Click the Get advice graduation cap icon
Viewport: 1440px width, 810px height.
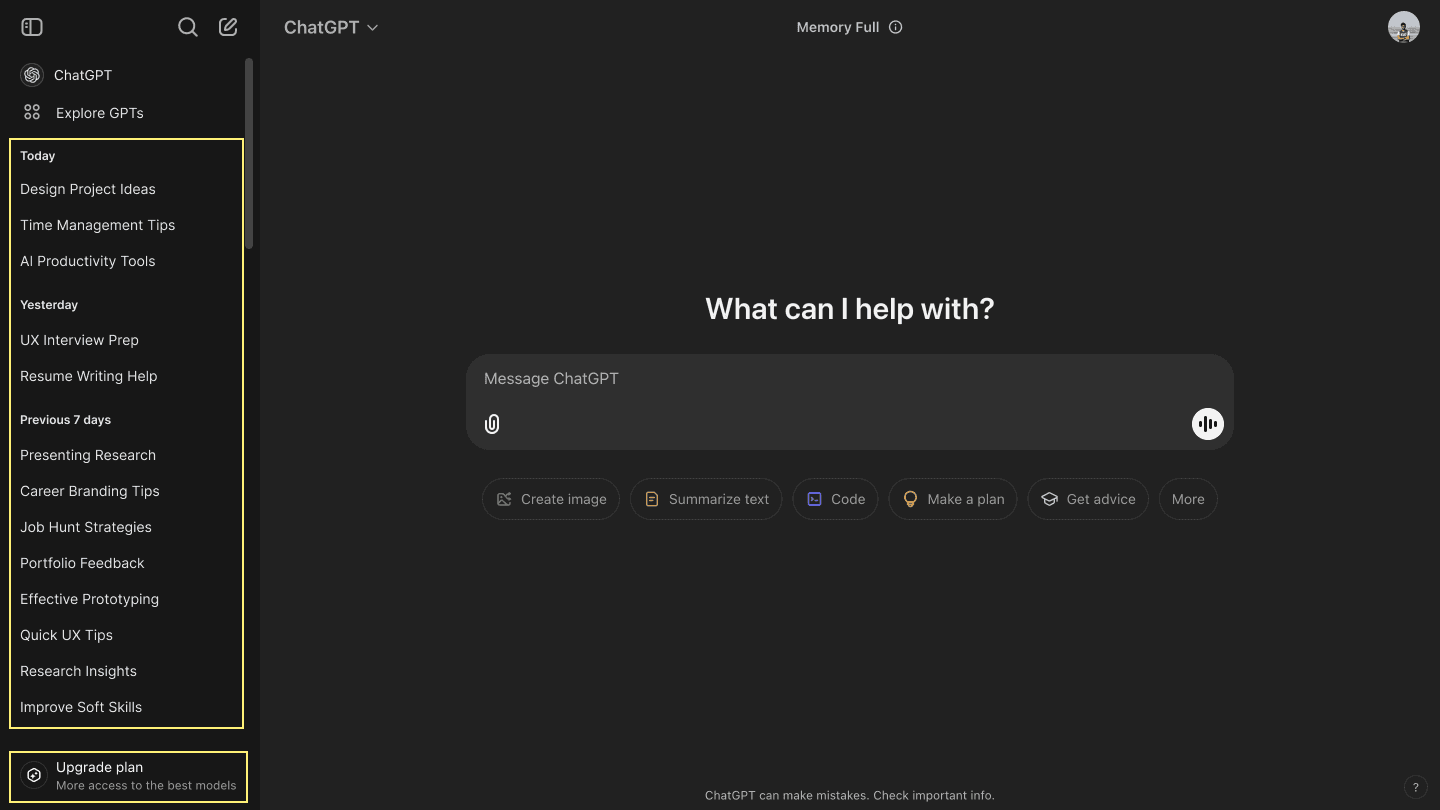1049,499
